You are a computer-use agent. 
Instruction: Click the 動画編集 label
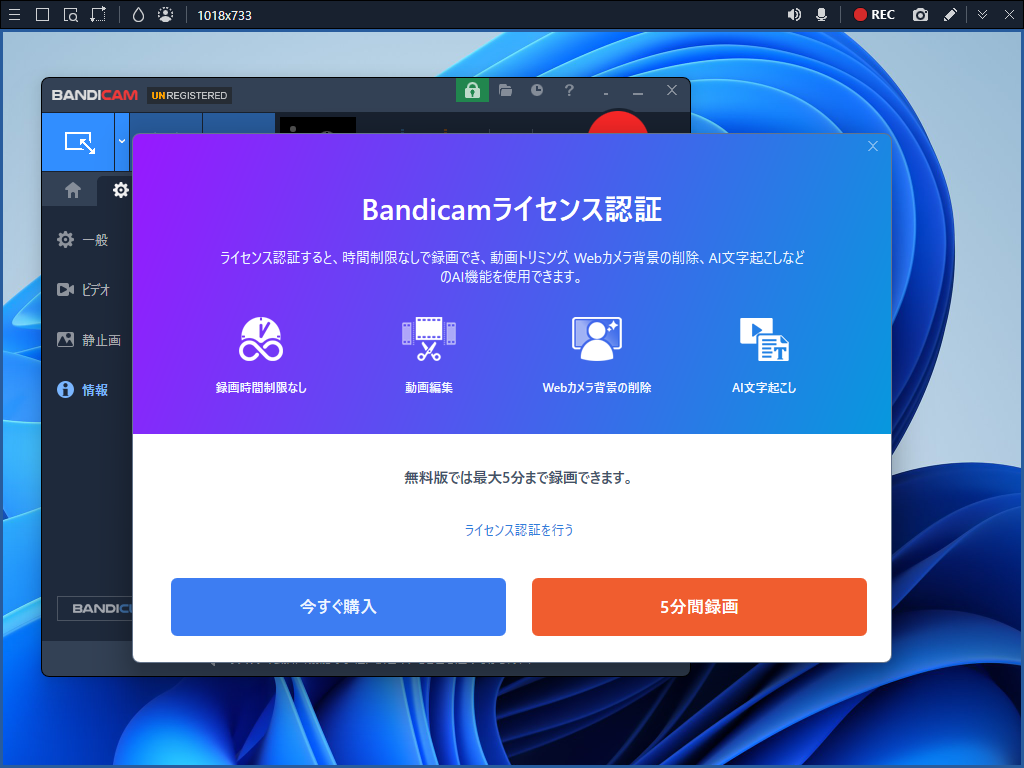(x=428, y=388)
